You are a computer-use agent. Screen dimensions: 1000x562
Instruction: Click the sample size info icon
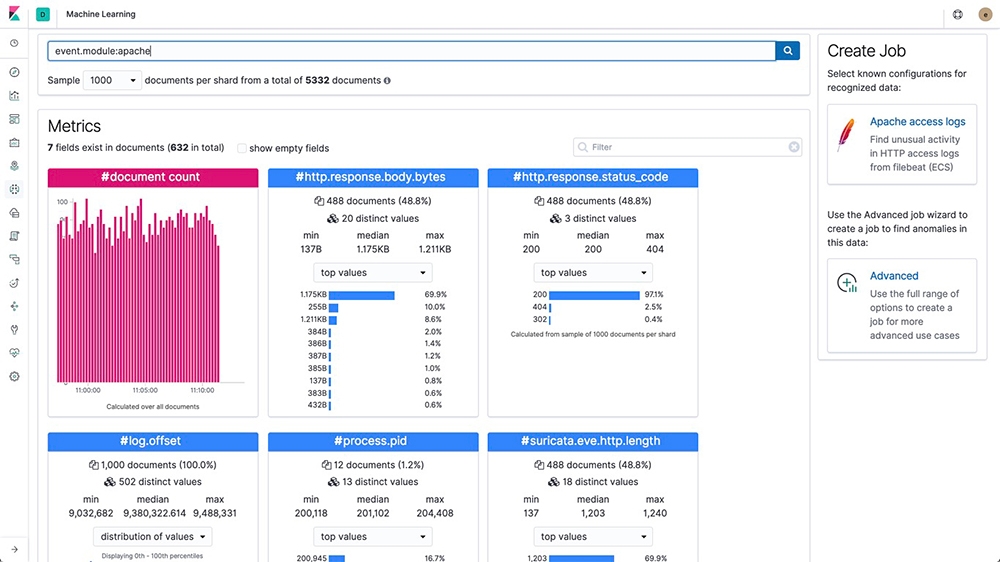tap(387, 80)
